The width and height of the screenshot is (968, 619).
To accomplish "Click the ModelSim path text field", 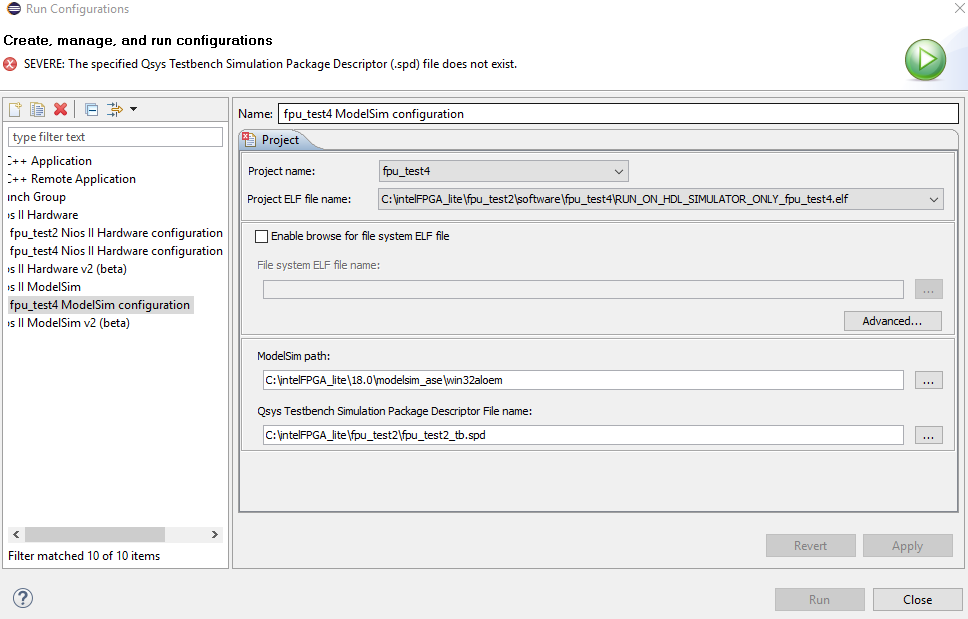I will click(x=583, y=380).
